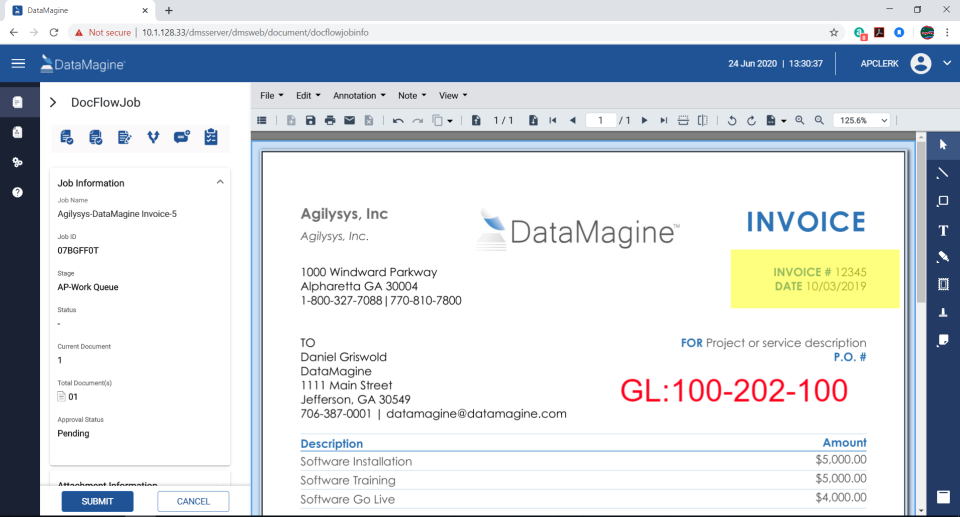Click the CANCEL button
The image size is (960, 517).
[x=193, y=501]
